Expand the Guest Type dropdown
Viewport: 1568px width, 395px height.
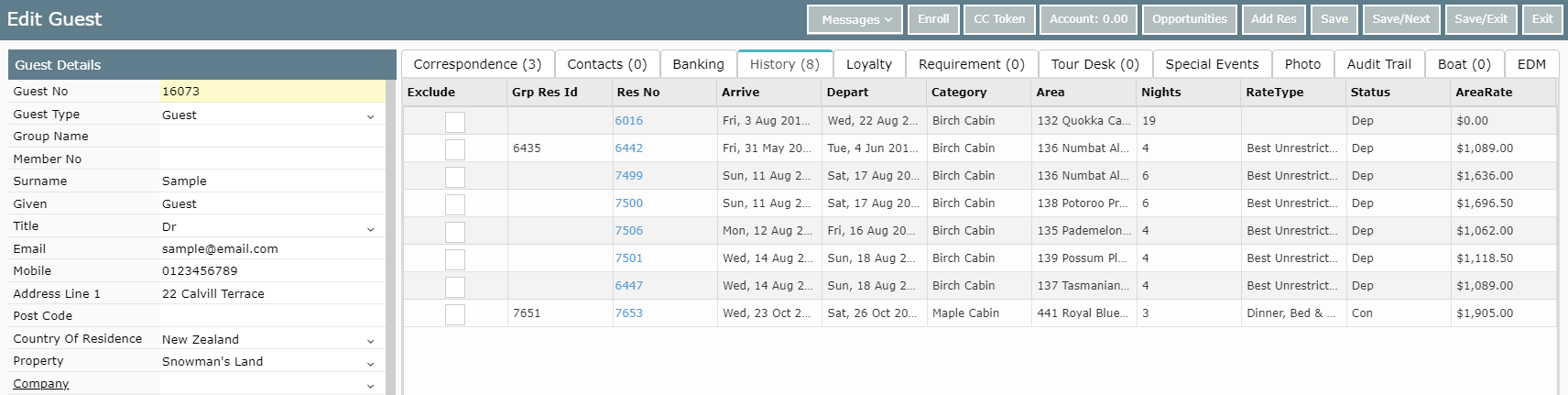point(370,115)
